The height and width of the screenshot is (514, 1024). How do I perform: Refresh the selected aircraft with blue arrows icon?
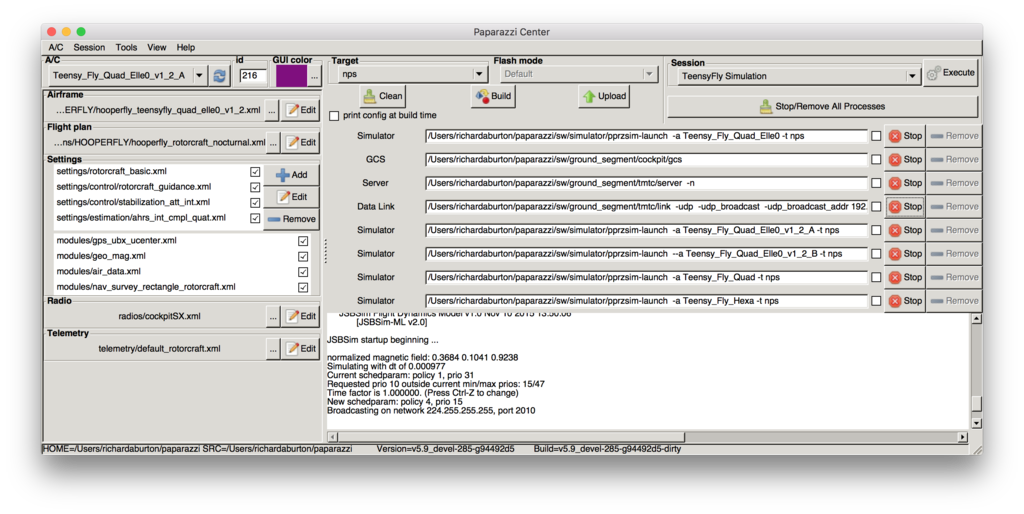pyautogui.click(x=219, y=75)
